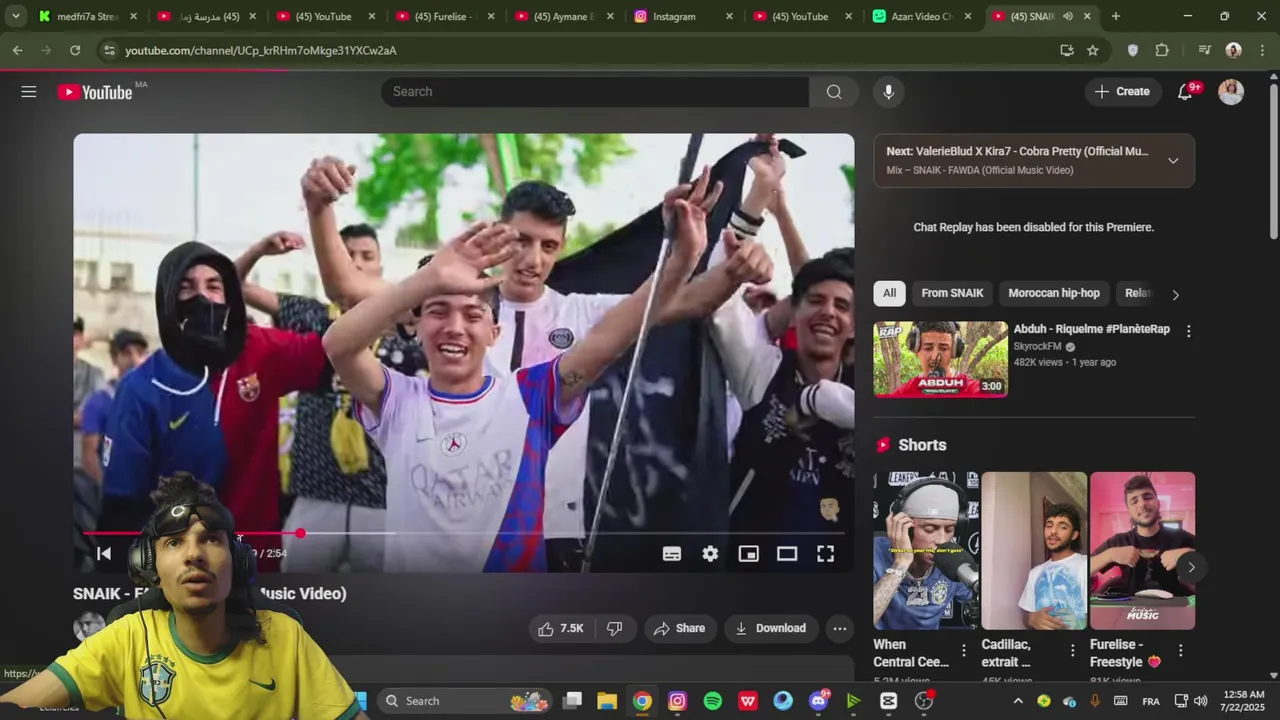1280x720 pixels.
Task: Expand the Next video mix panel
Action: (x=1173, y=160)
